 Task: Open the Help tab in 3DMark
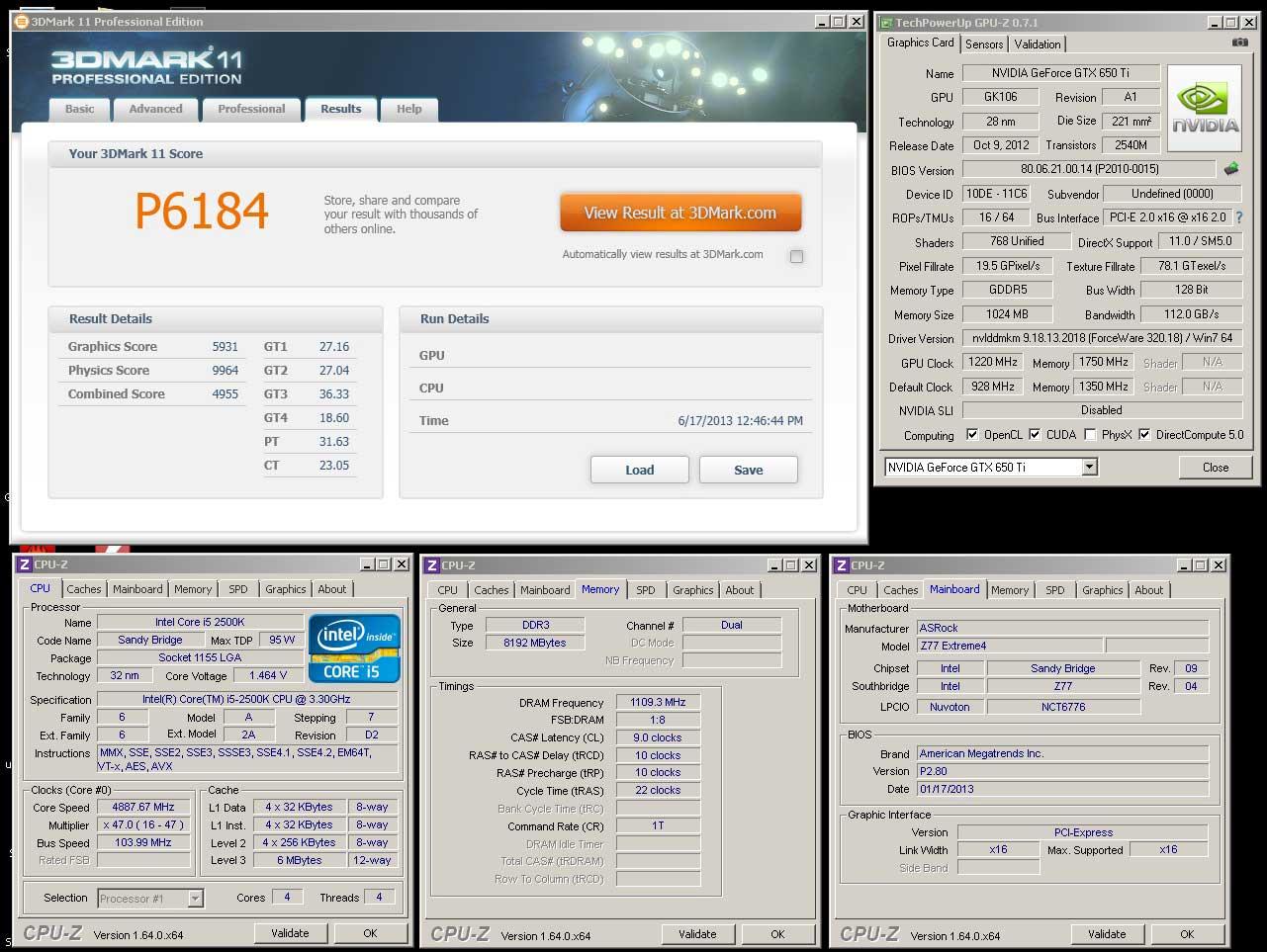pos(409,109)
